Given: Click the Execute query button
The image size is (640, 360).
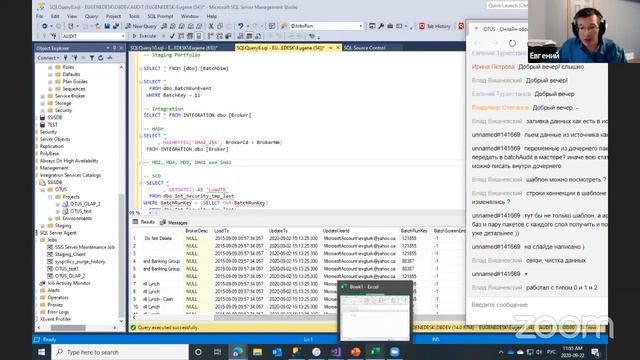Looking at the screenshot, I should click(144, 36).
